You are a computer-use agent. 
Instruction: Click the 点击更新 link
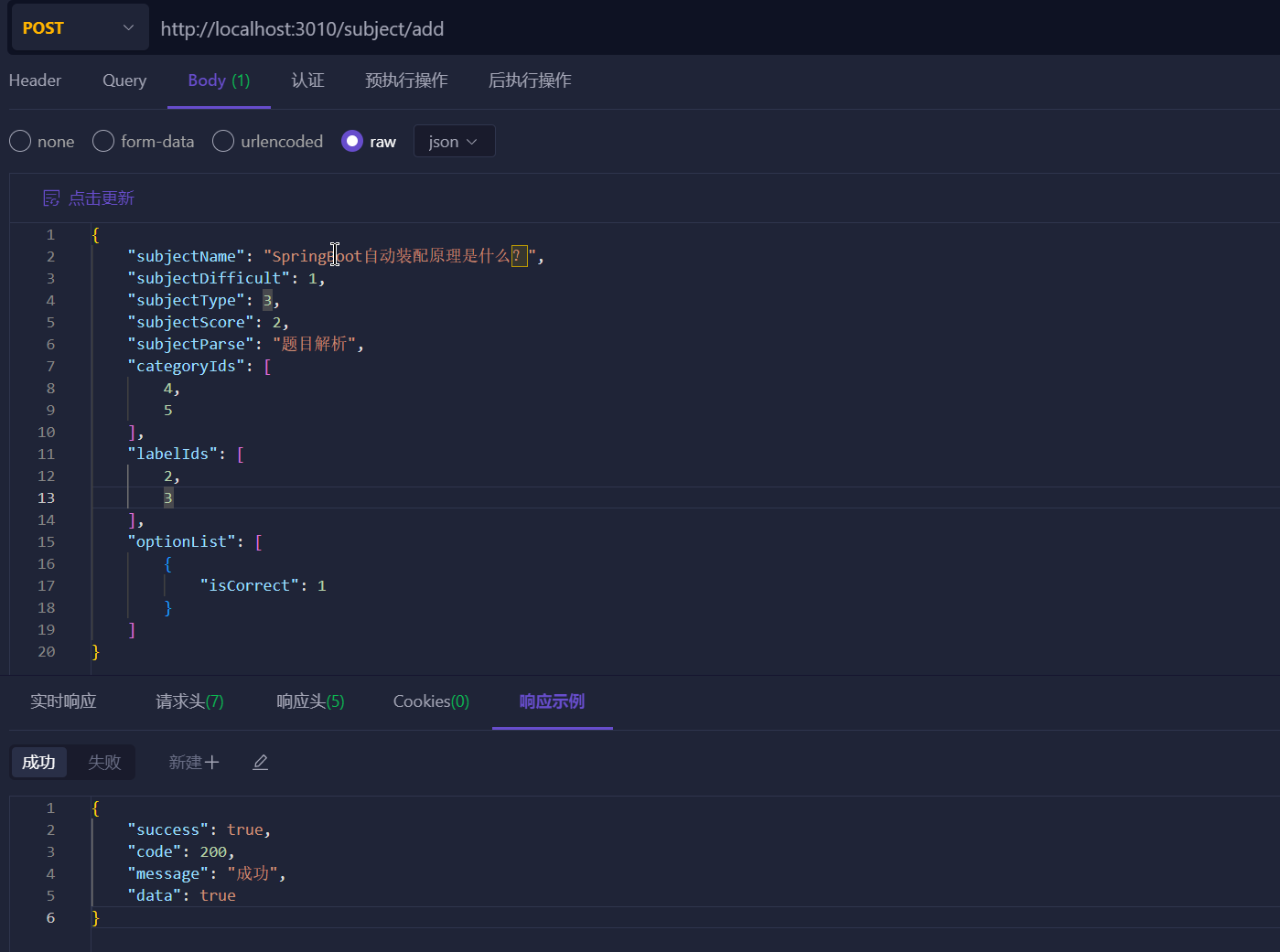[x=102, y=198]
